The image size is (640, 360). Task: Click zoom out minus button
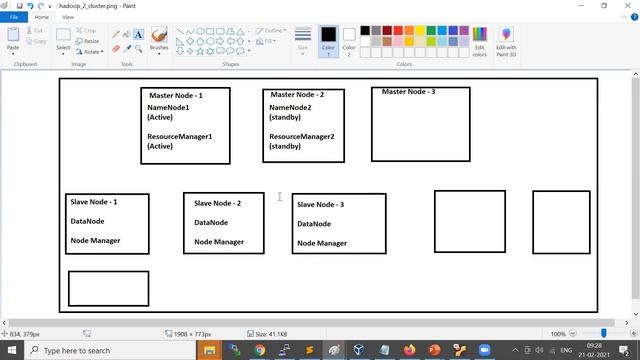[573, 333]
